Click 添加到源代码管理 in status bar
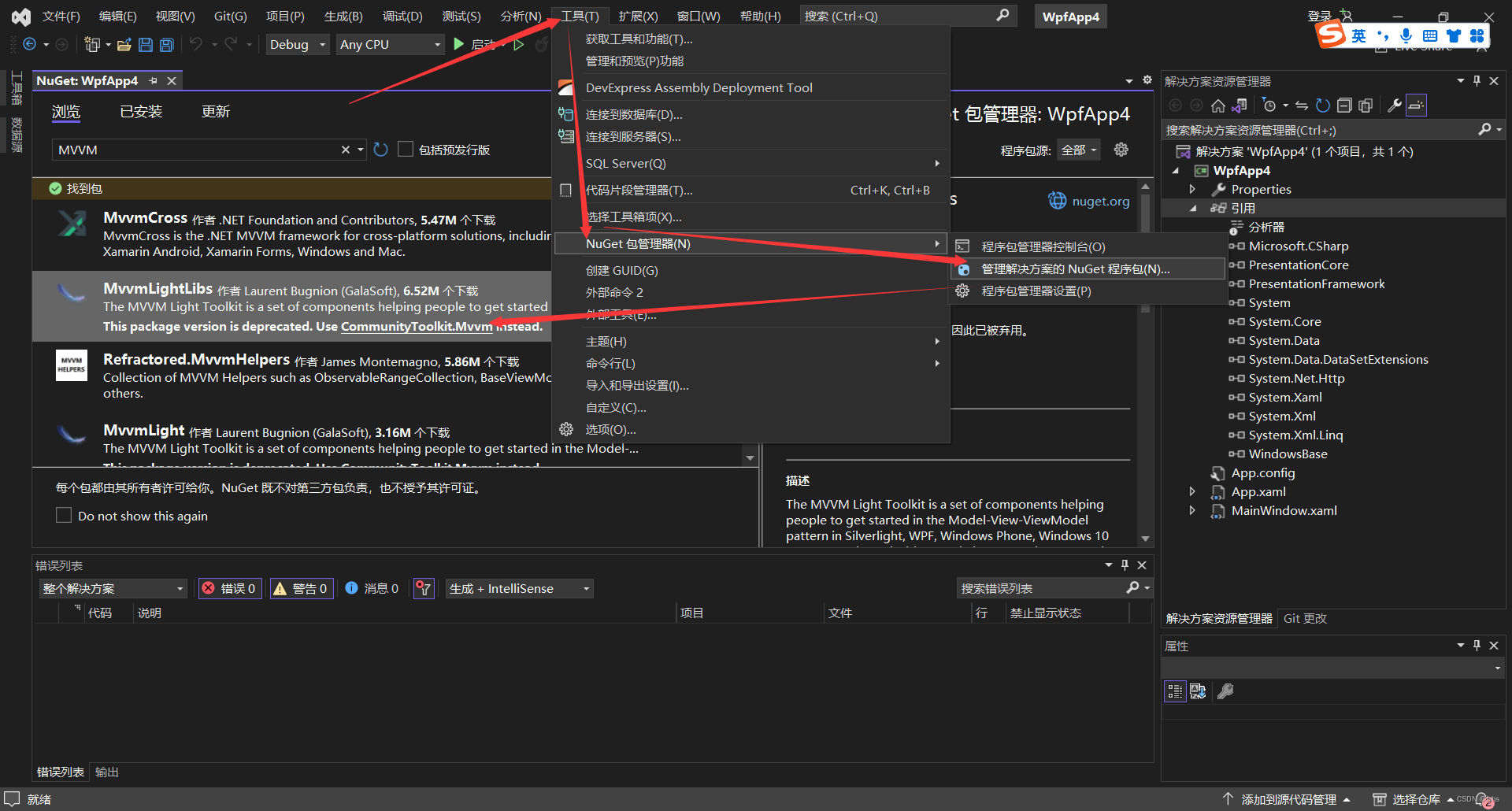The image size is (1512, 811). tap(1288, 799)
